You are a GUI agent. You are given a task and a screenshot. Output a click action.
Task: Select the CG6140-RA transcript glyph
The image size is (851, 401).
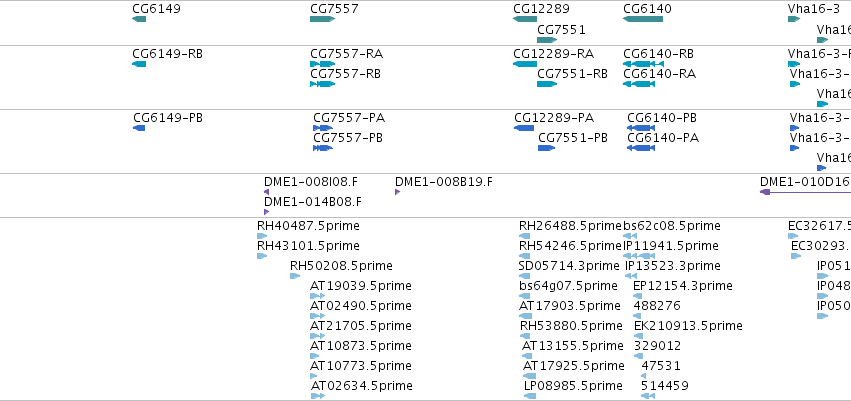pos(639,84)
